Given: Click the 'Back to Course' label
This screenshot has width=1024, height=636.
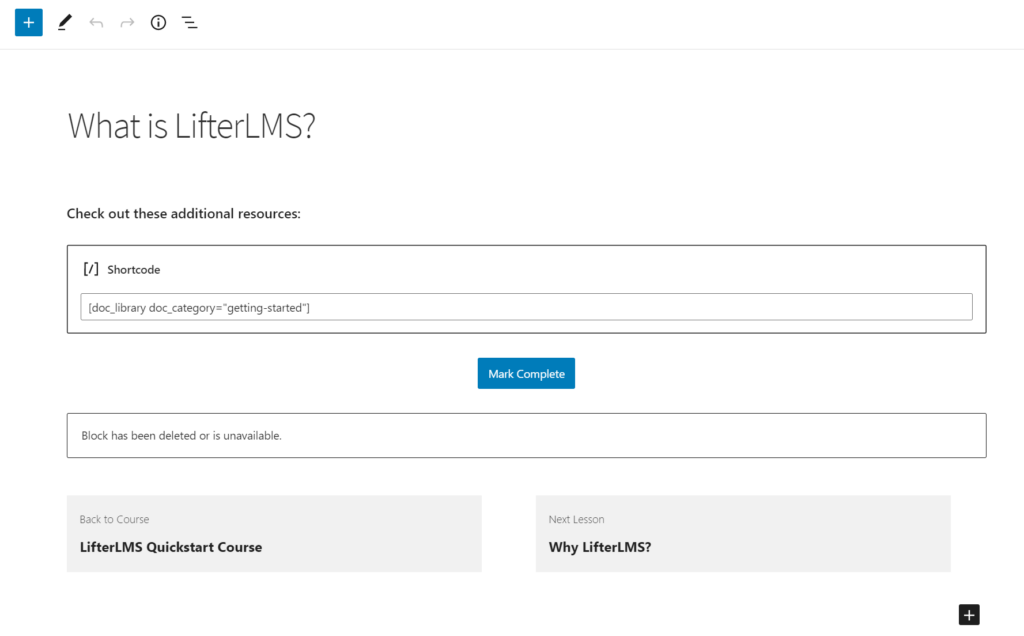Looking at the screenshot, I should tap(114, 519).
